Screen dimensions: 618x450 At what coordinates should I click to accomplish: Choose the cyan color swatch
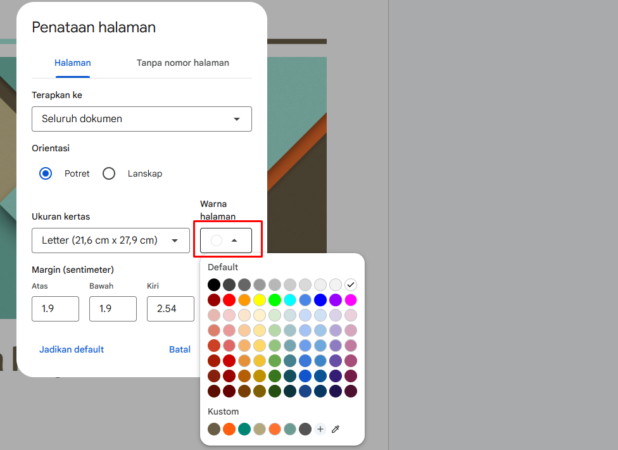pos(290,300)
